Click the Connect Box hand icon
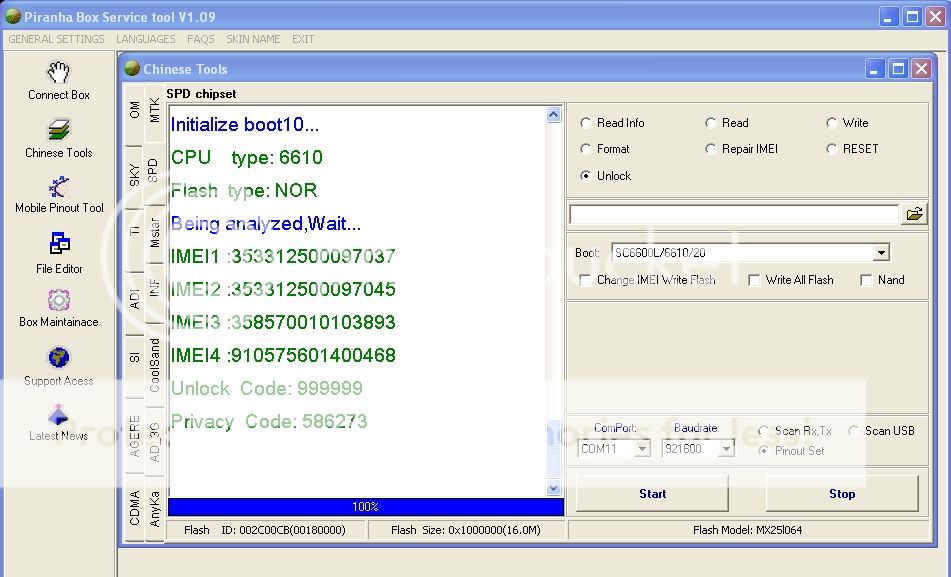Screen dimensions: 951x577 click(59, 72)
